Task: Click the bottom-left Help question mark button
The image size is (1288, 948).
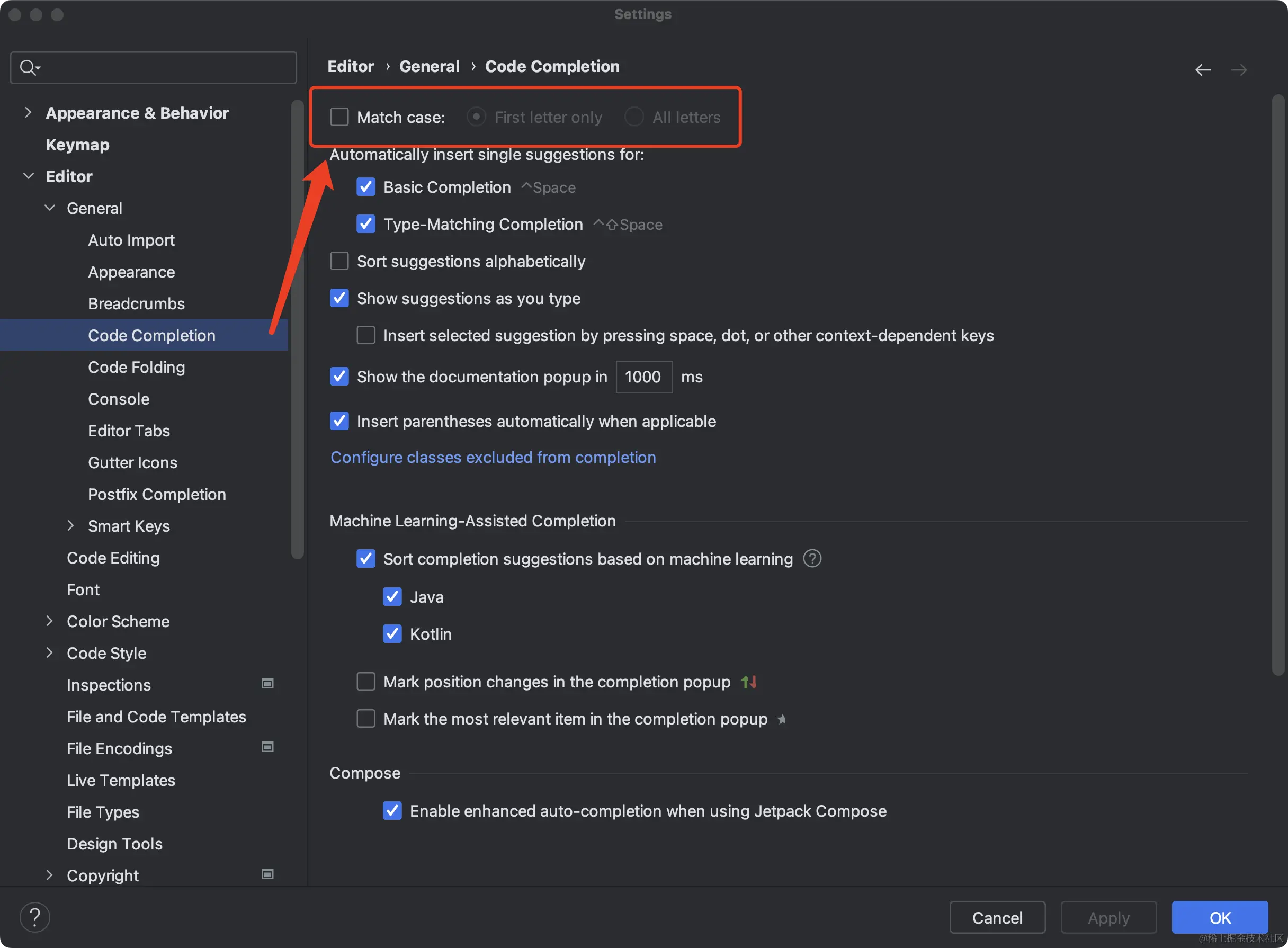Action: coord(35,917)
